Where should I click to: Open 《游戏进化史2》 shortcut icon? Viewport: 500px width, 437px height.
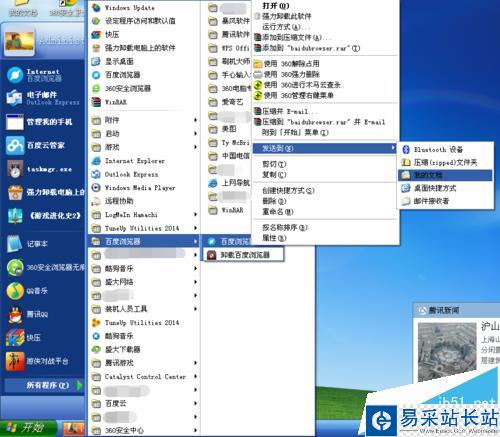(15, 216)
